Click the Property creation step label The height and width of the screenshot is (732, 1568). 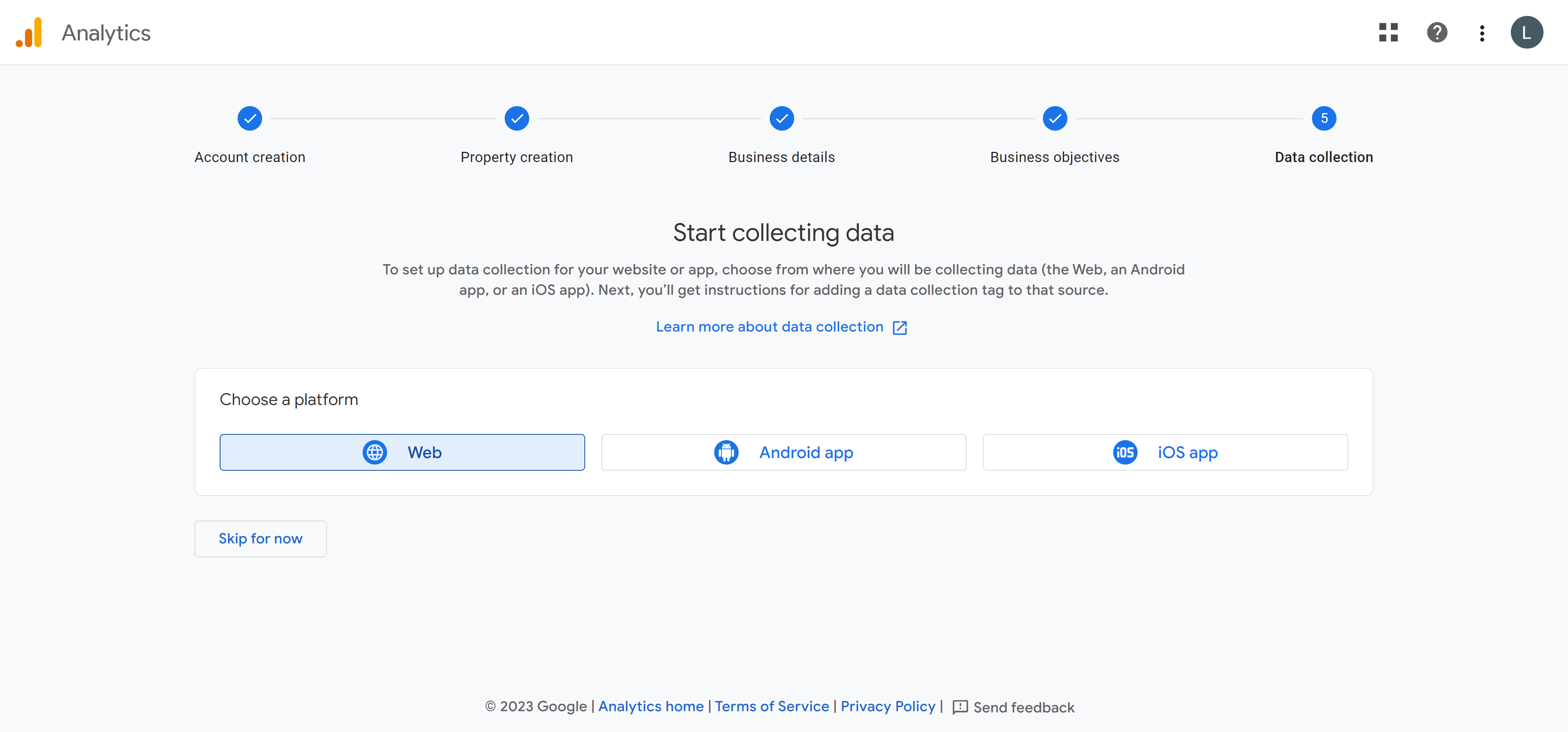(517, 157)
